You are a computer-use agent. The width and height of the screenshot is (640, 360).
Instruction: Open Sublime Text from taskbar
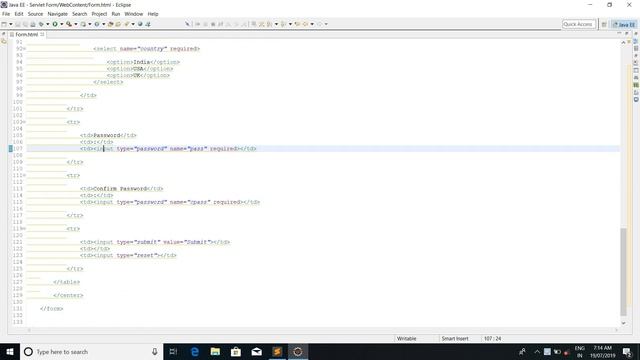(x=277, y=352)
